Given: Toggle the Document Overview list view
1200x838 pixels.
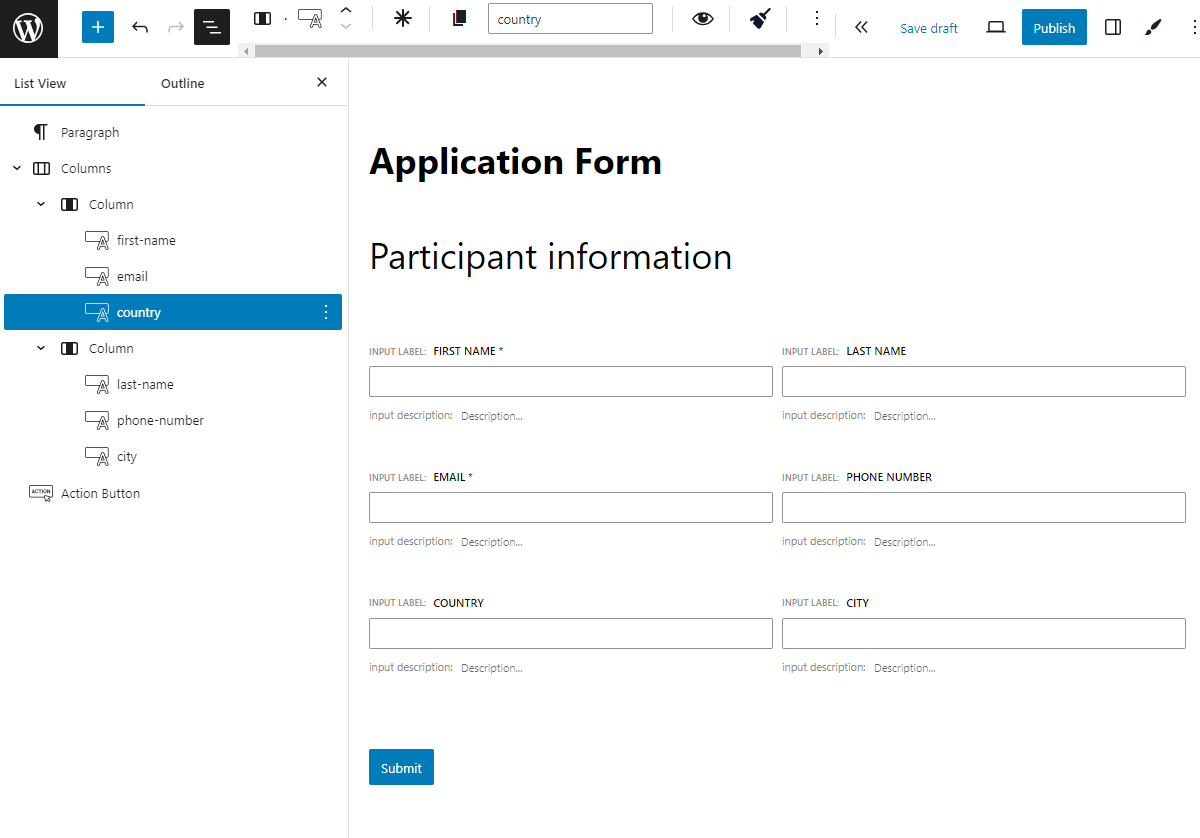Looking at the screenshot, I should tap(211, 27).
